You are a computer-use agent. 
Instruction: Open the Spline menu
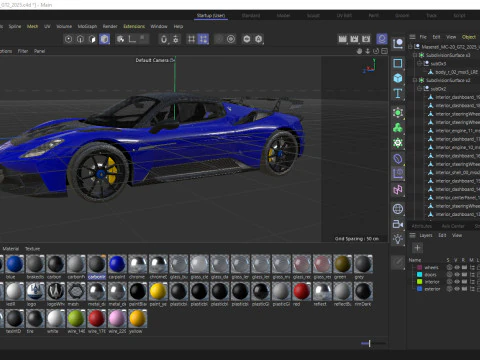coord(15,26)
